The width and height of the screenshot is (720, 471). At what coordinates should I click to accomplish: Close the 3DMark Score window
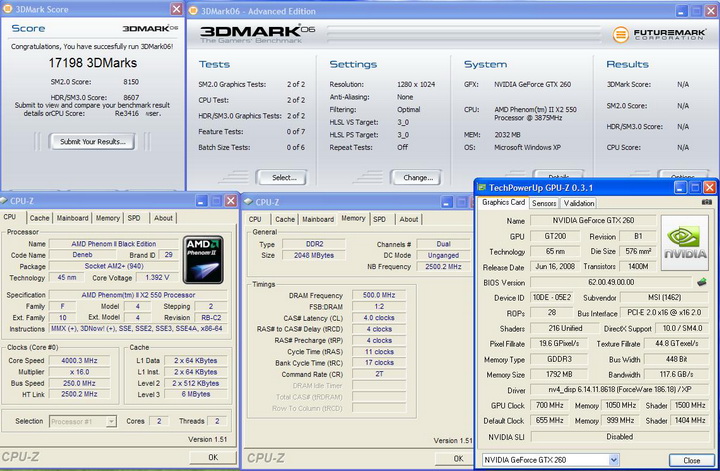click(176, 9)
